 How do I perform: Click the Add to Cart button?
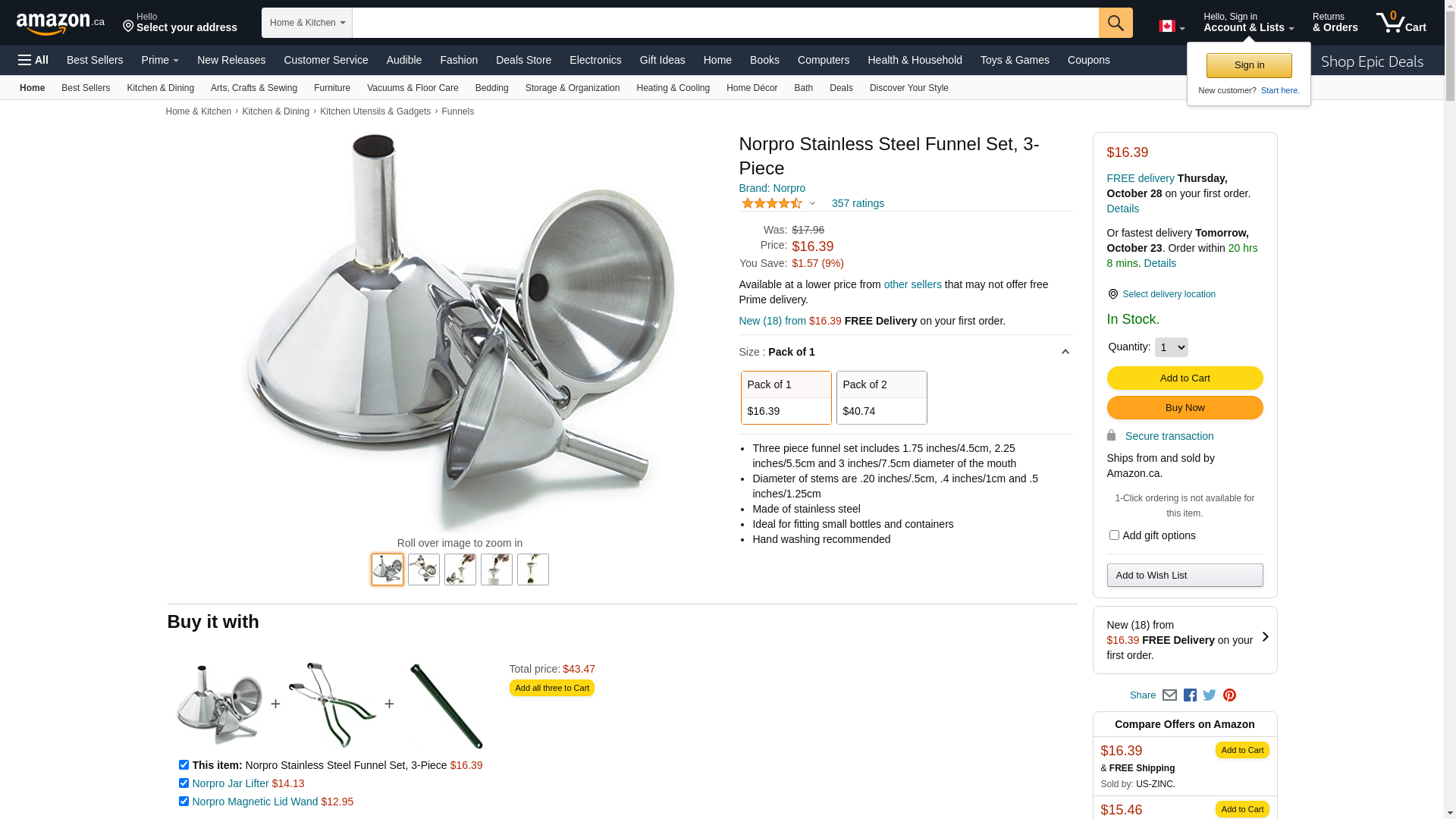[x=1185, y=378]
